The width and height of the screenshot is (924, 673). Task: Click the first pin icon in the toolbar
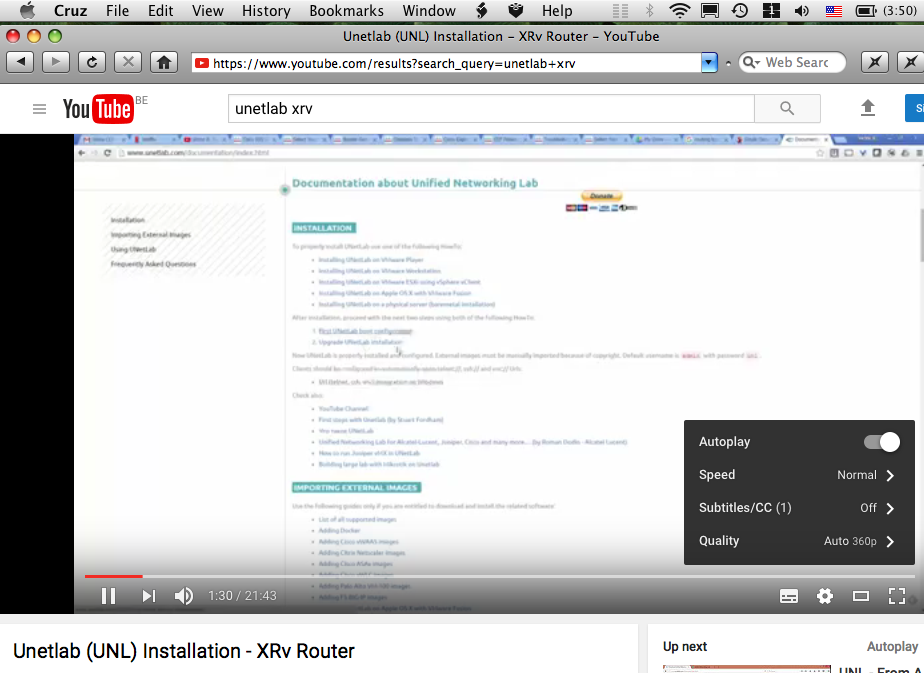click(874, 62)
